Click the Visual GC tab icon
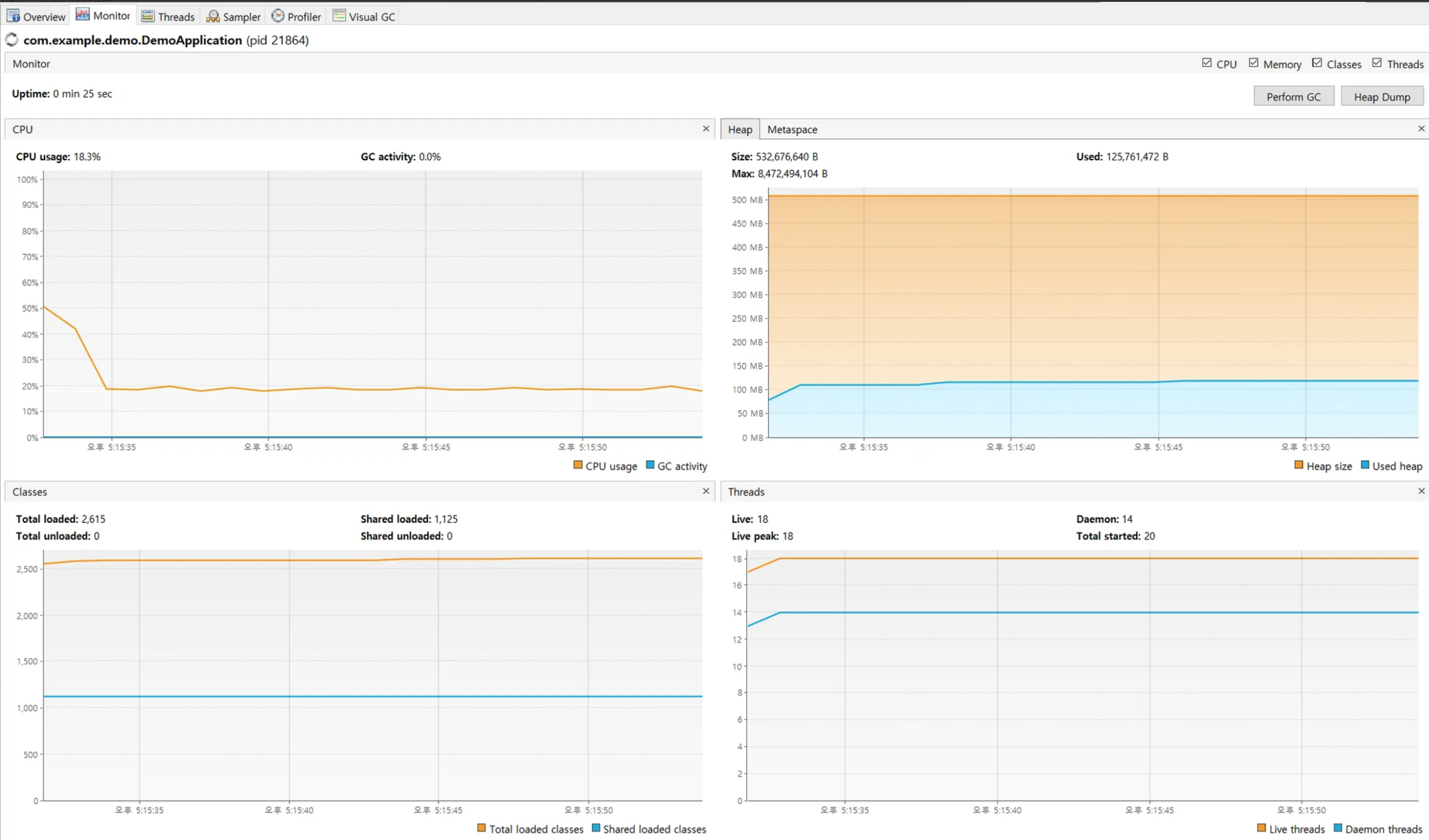Screen dimensions: 1429x840 339,15
